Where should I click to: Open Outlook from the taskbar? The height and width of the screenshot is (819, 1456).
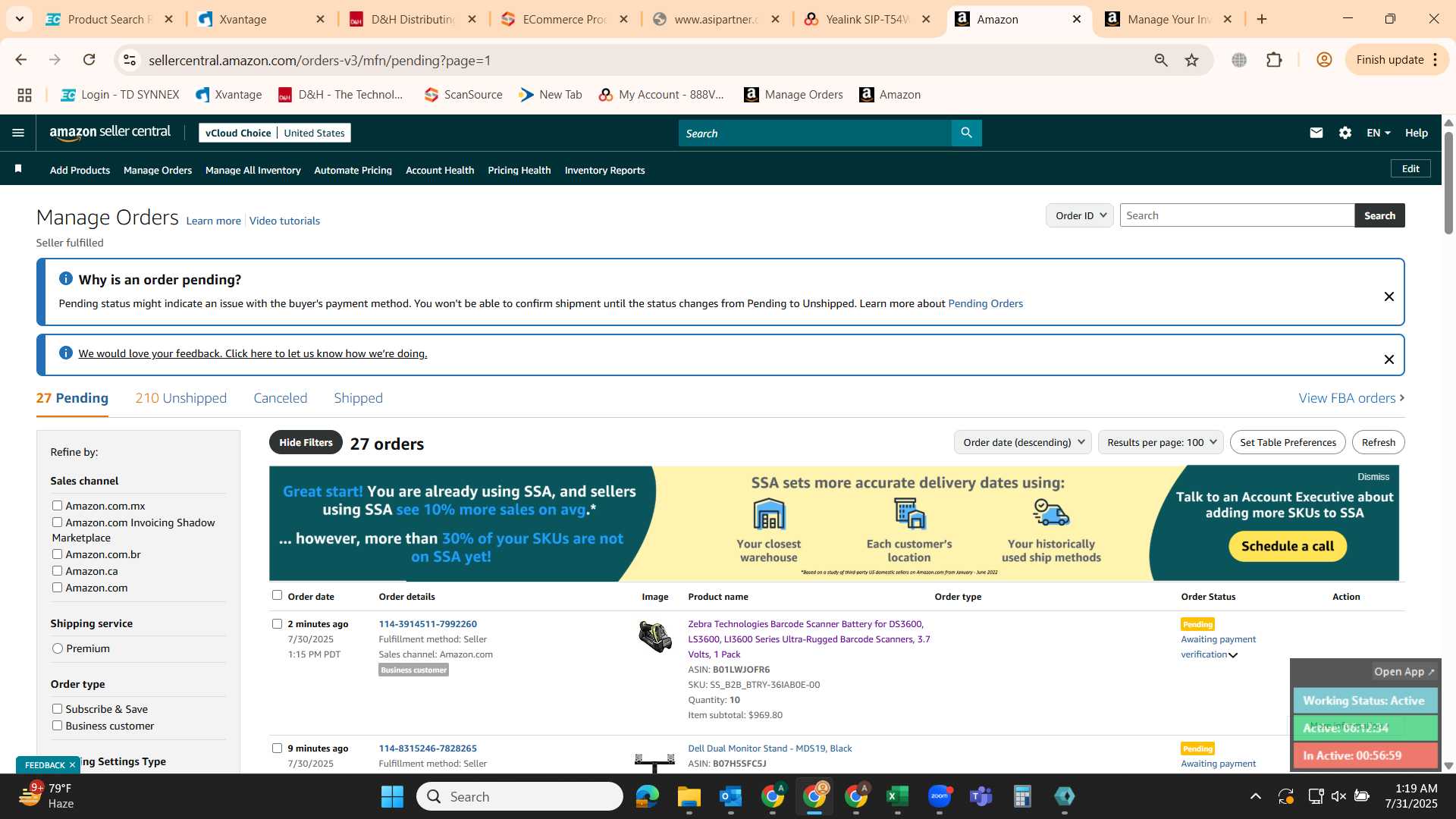click(x=730, y=796)
